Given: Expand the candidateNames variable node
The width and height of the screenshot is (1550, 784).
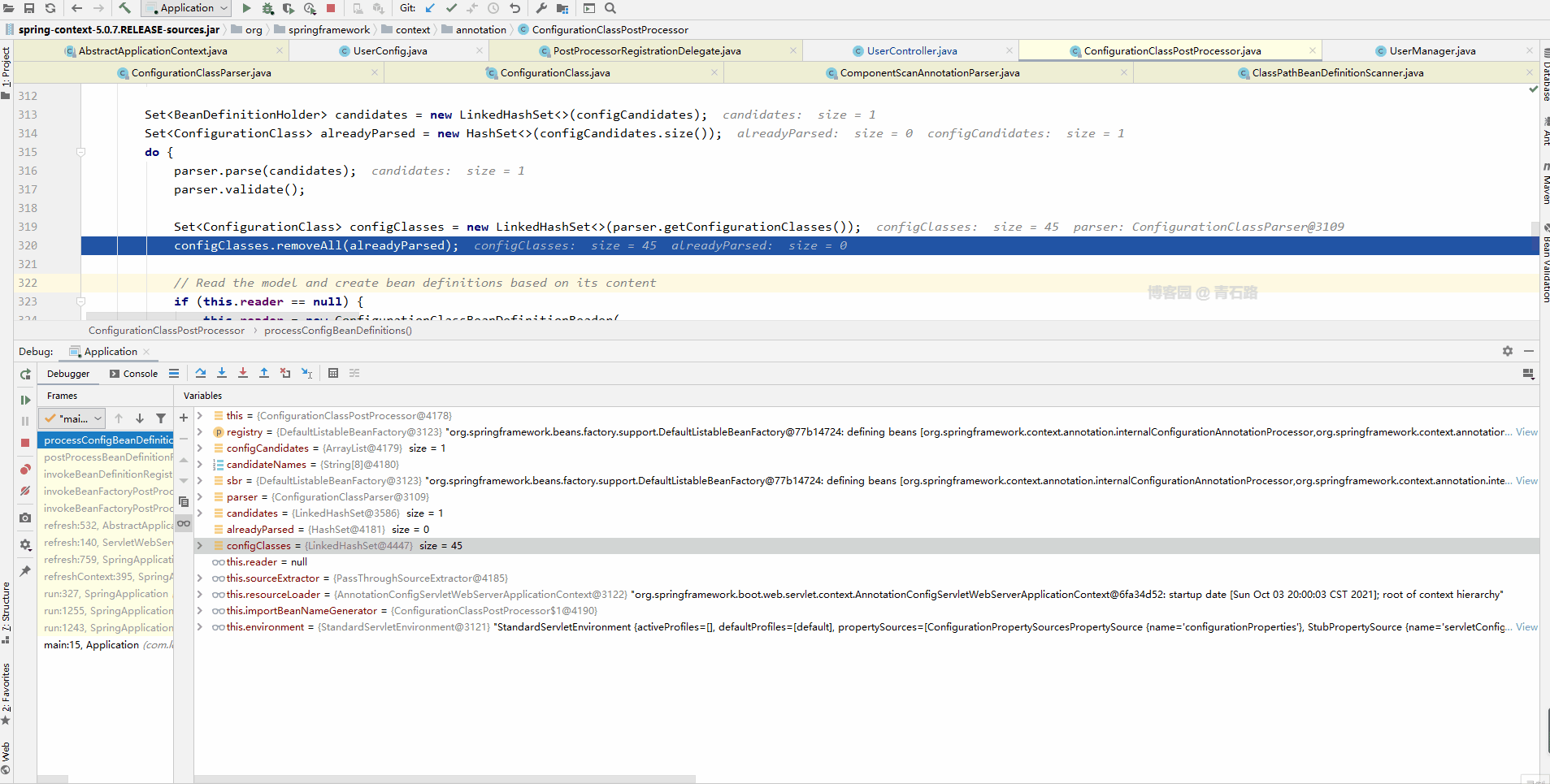Looking at the screenshot, I should point(200,464).
